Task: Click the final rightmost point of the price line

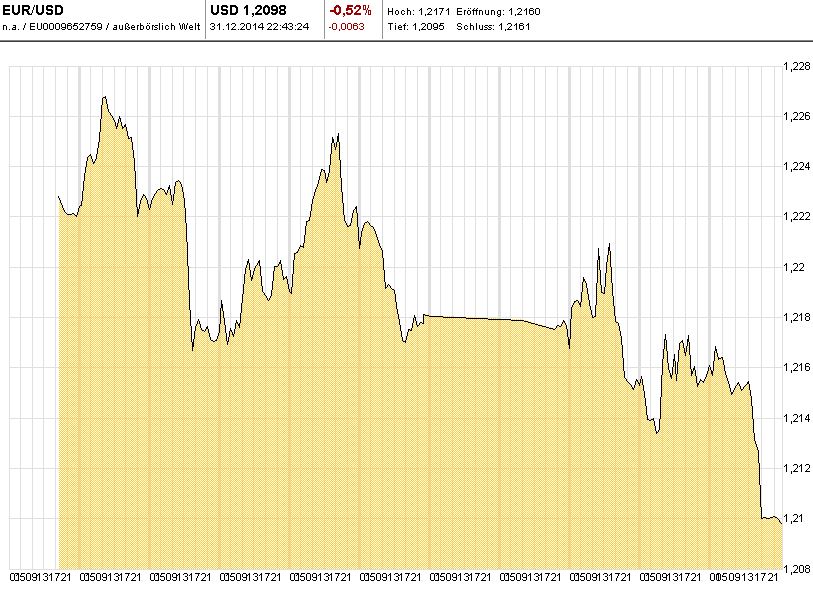Action: pos(781,522)
